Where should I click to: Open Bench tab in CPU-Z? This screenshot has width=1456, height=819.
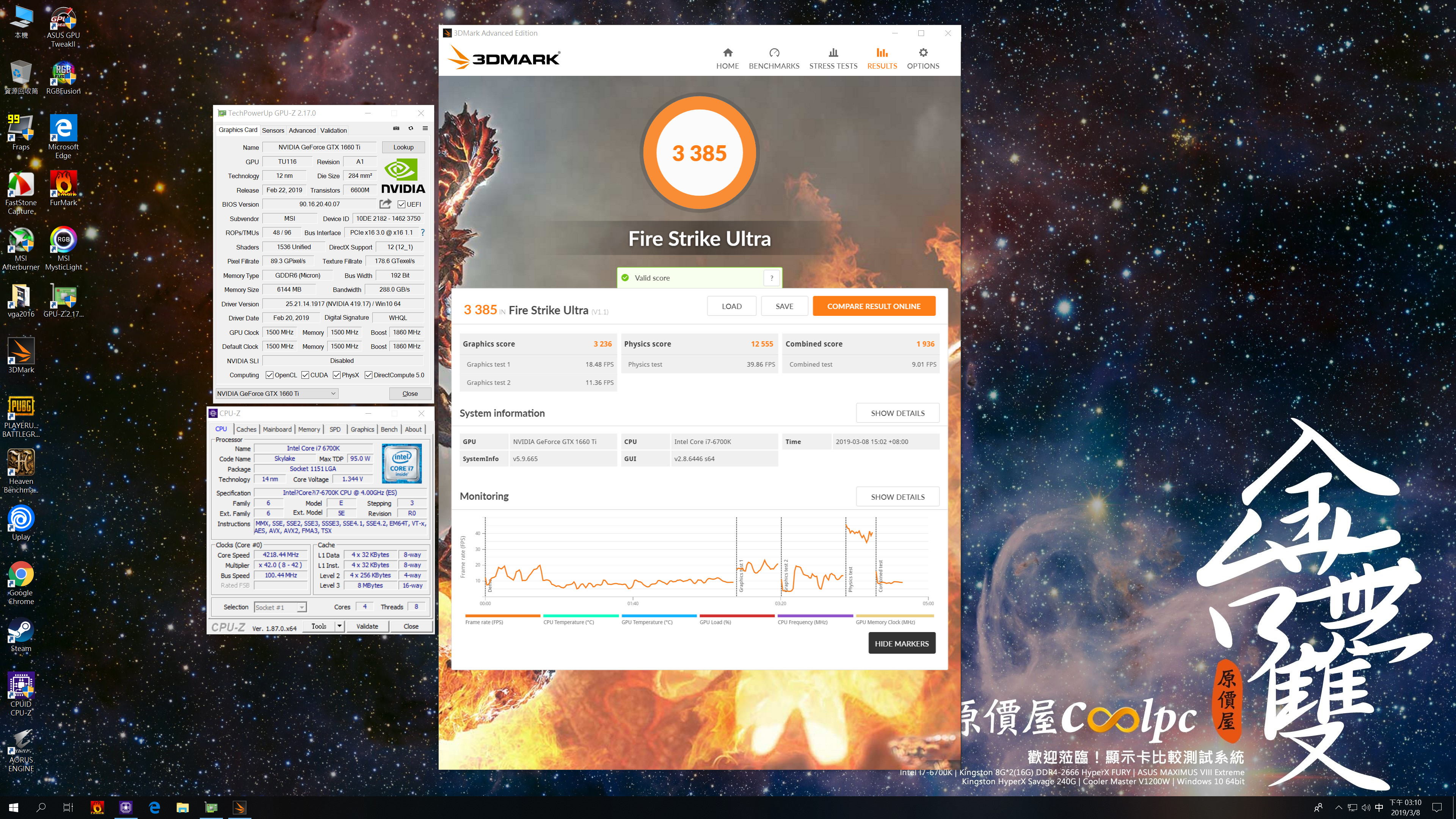coord(389,429)
